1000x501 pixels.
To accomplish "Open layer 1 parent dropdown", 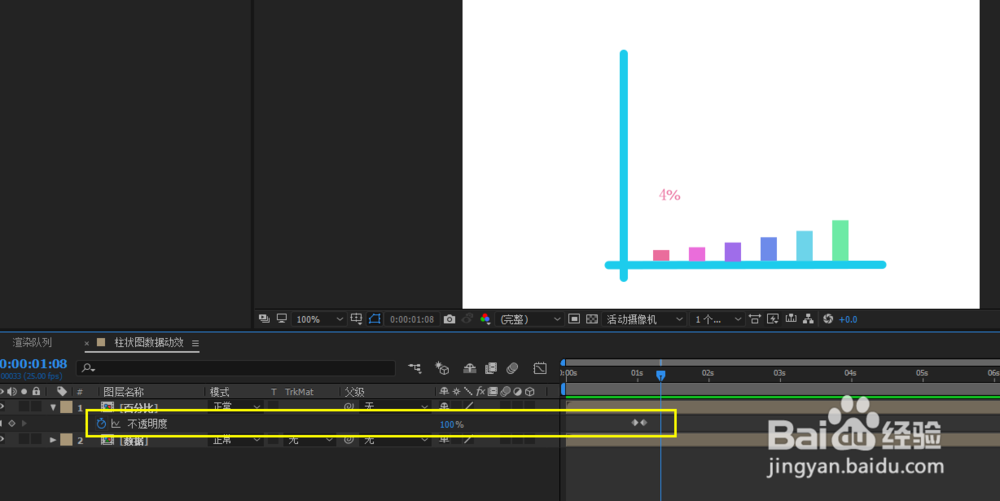I will pos(395,407).
